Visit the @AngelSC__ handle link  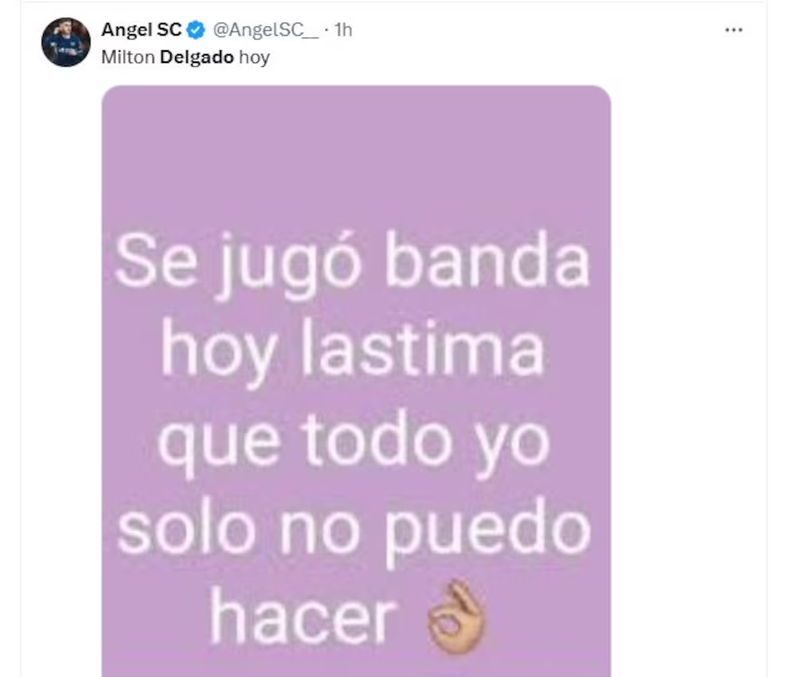coord(266,30)
